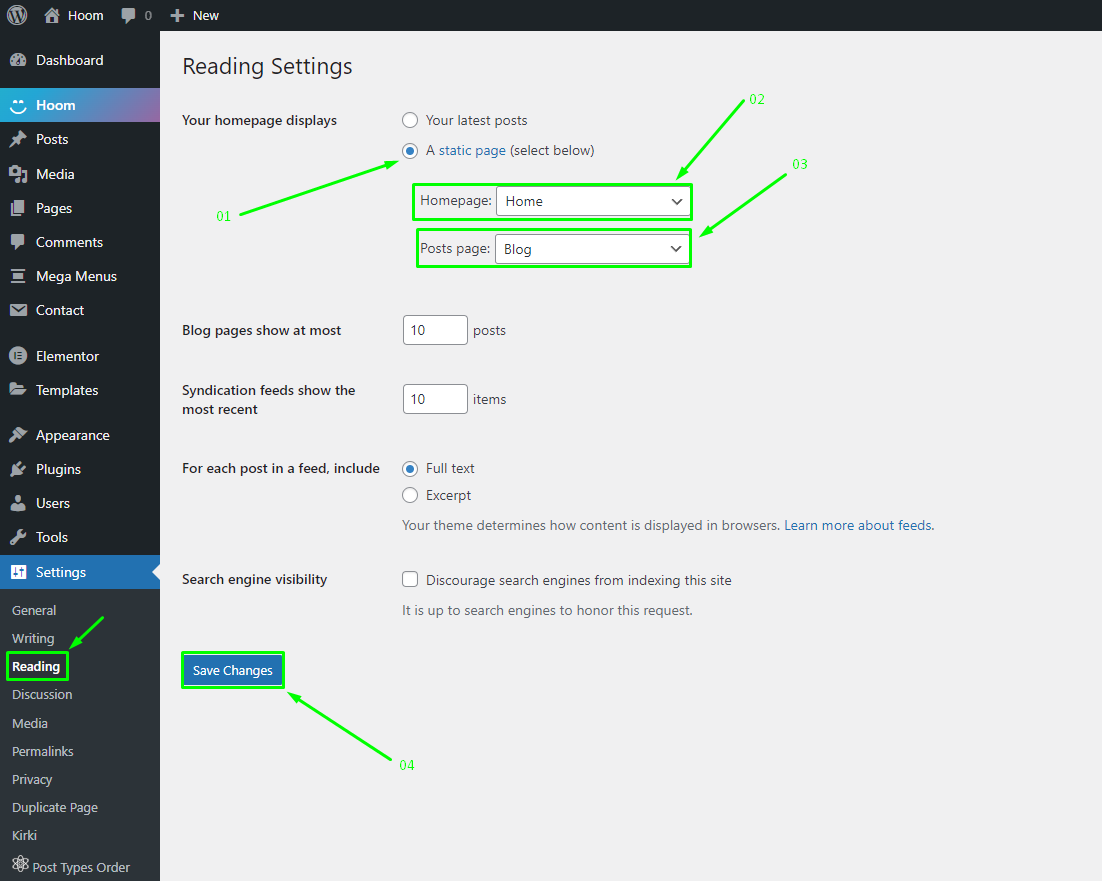1102x881 pixels.
Task: Open Permalinks settings submenu item
Action: [x=43, y=751]
